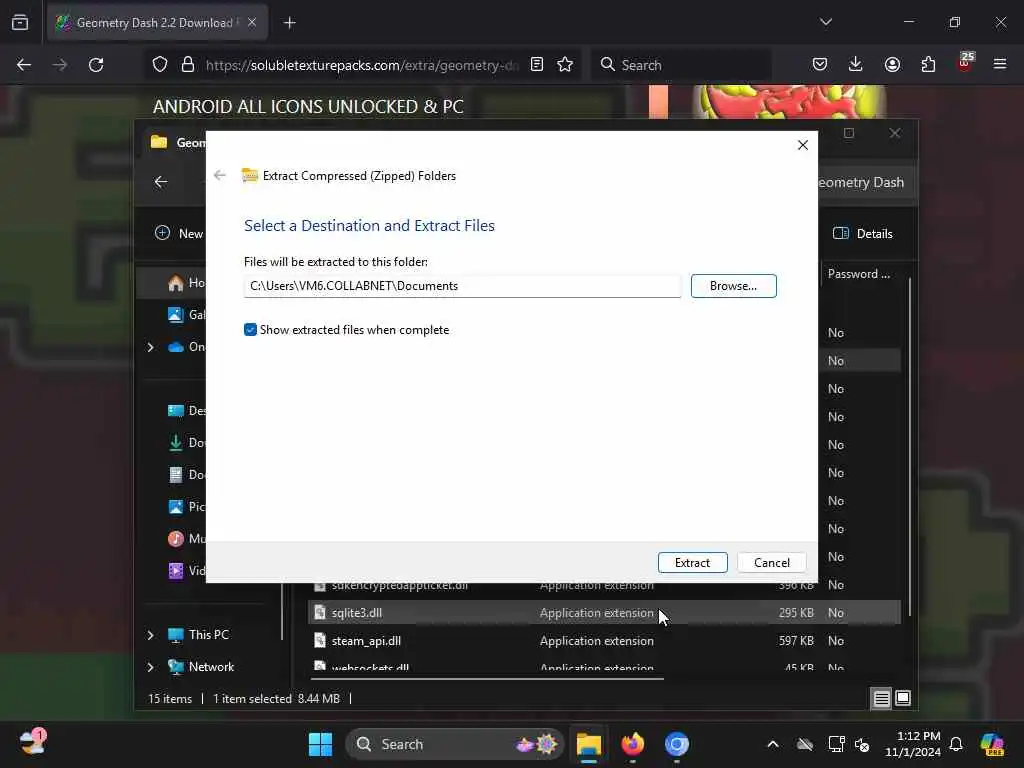Open Firefox account menu
1024x768 pixels.
click(x=892, y=65)
